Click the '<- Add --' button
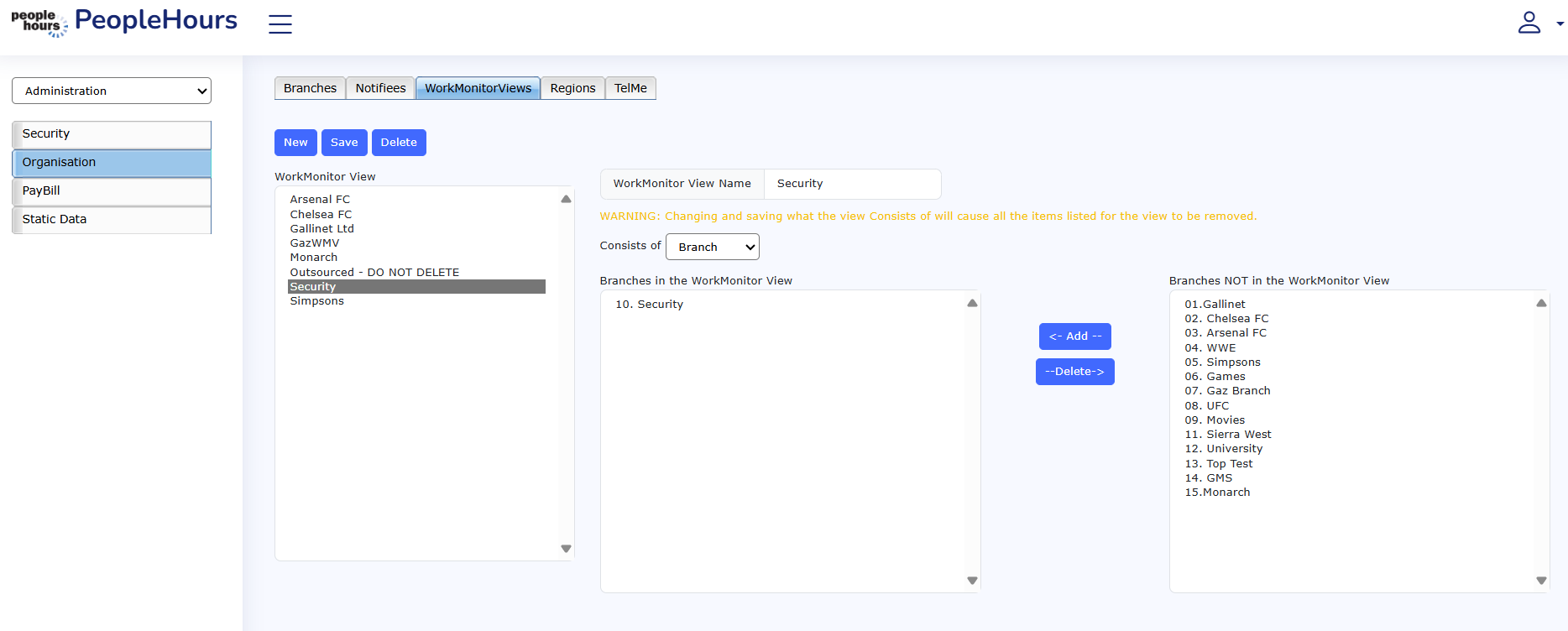 coord(1074,336)
